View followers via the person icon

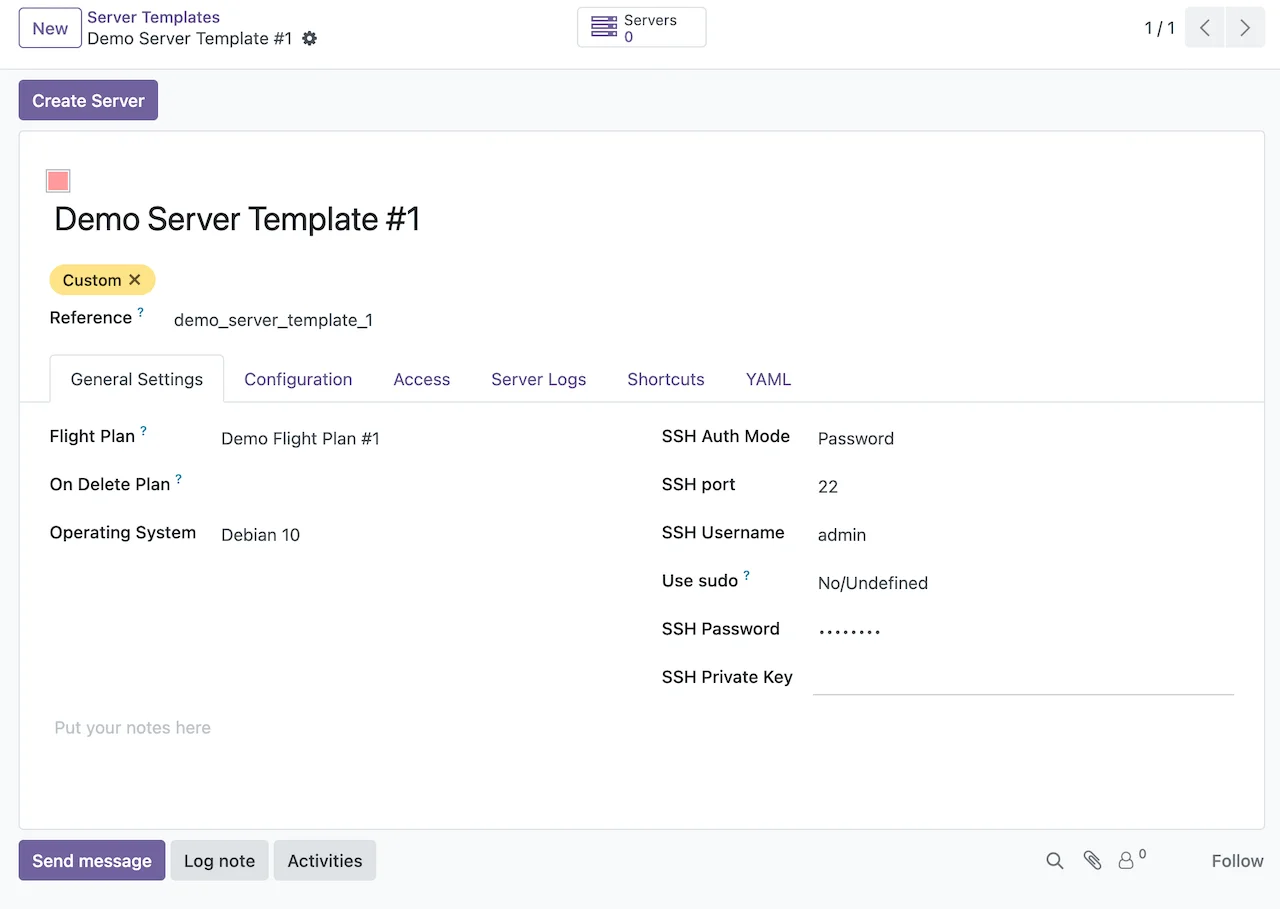pos(1127,861)
